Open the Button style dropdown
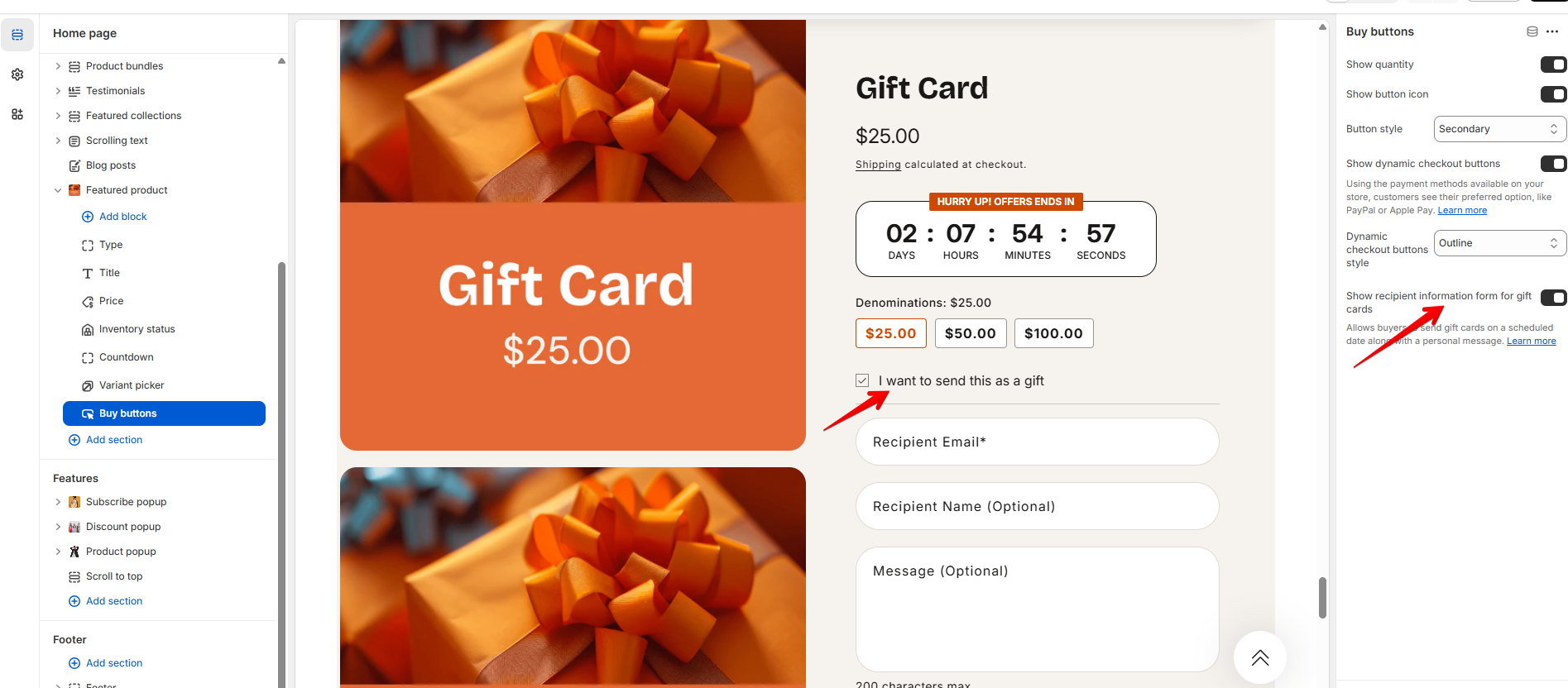 (1499, 129)
